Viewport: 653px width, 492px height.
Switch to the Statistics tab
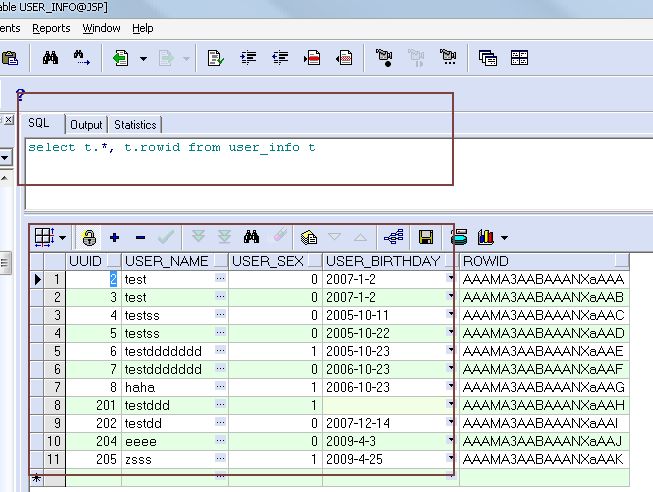click(x=135, y=125)
